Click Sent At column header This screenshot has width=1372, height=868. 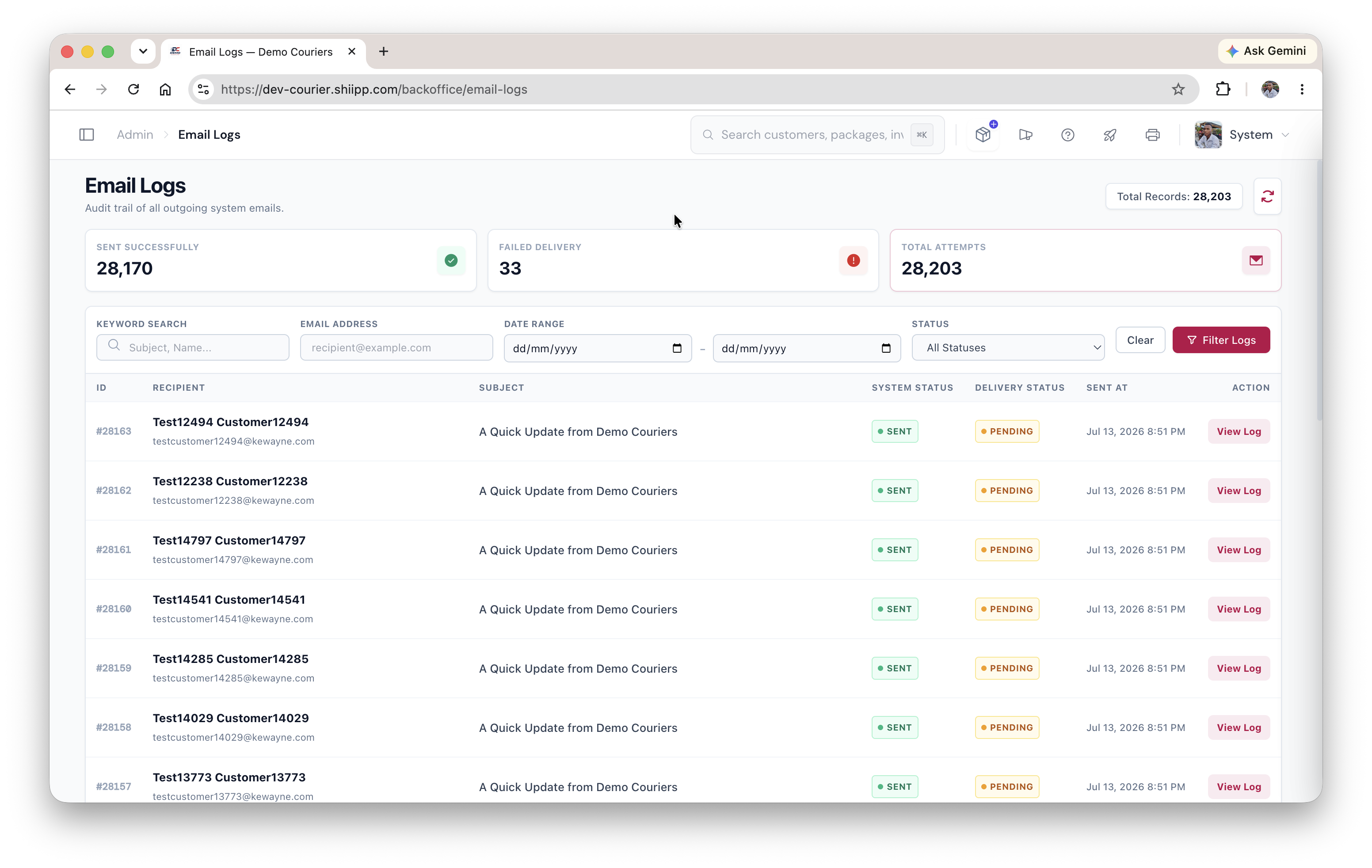[1106, 388]
